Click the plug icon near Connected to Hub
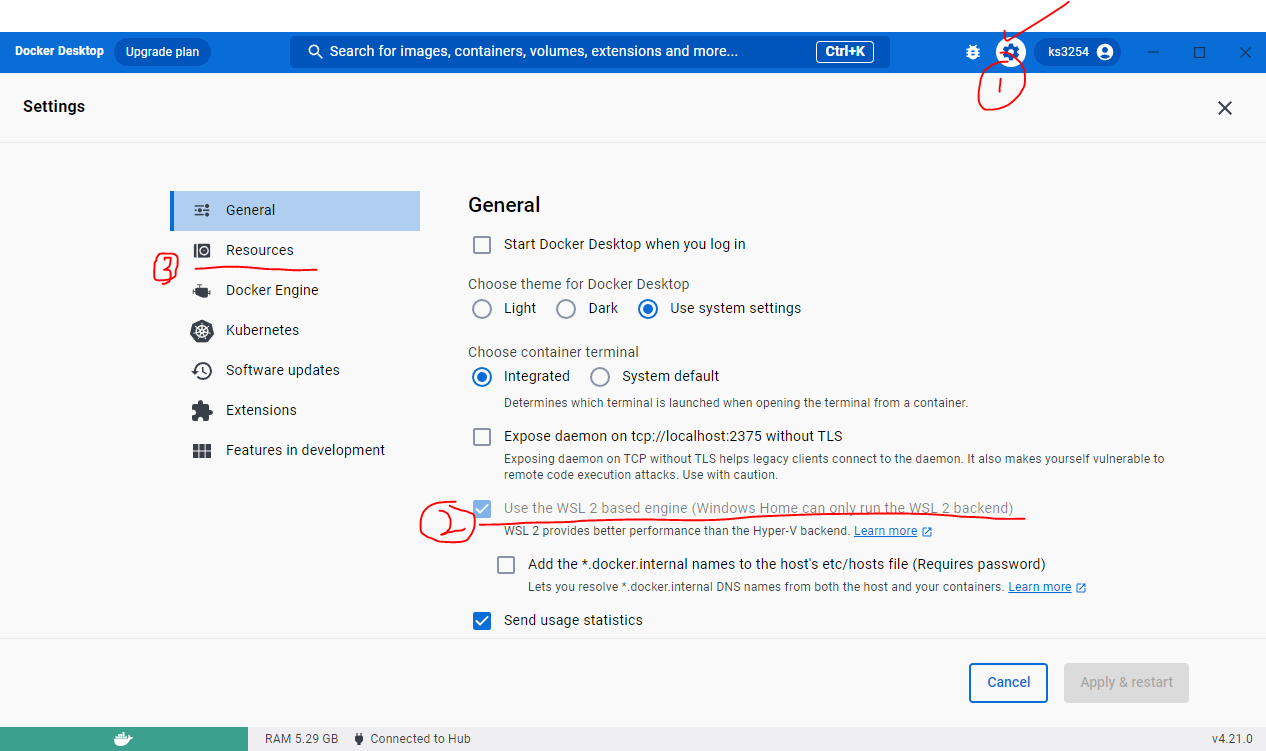The height and width of the screenshot is (751, 1266). tap(359, 739)
